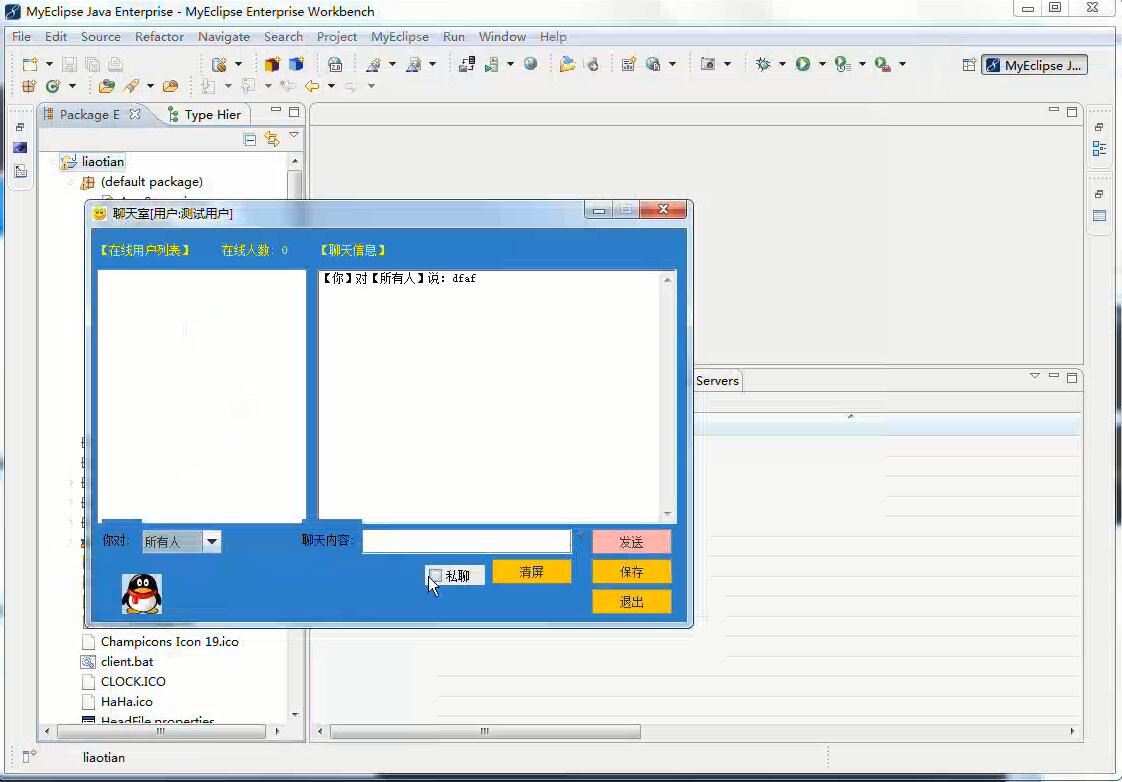
Task: Click Collapse All in Package Explorer
Action: [250, 140]
